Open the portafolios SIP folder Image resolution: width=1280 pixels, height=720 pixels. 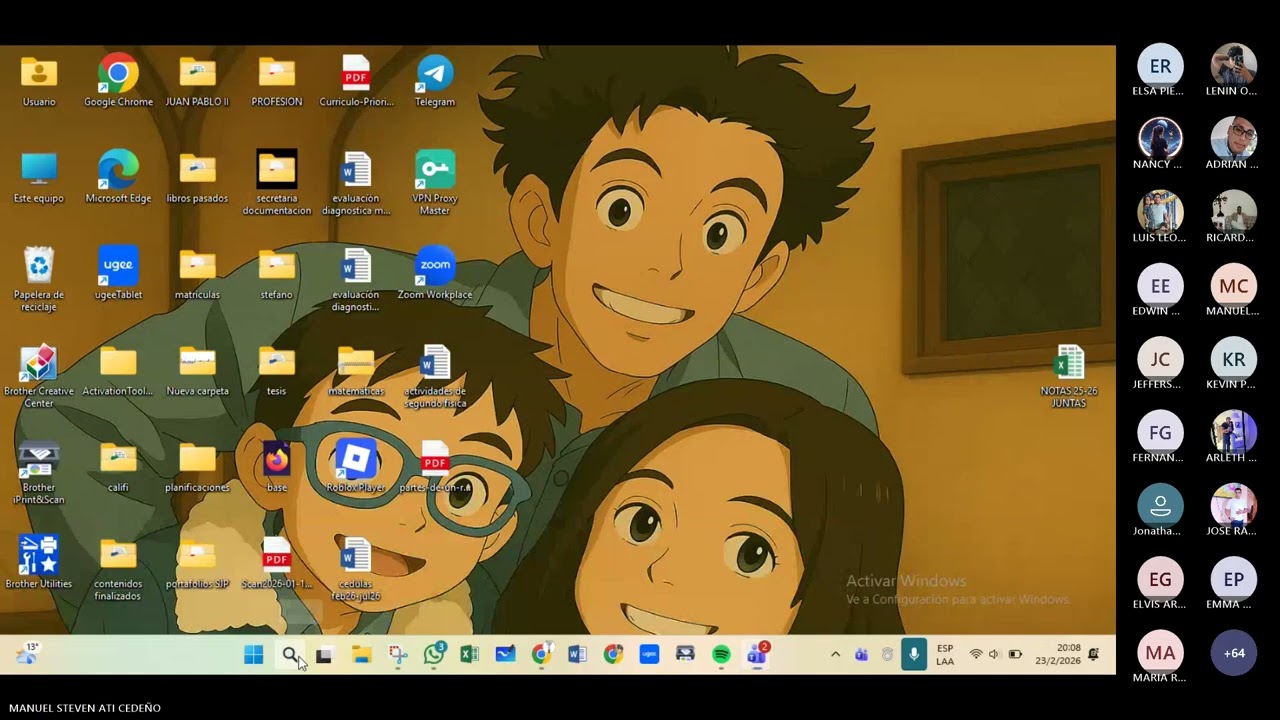[x=197, y=562]
